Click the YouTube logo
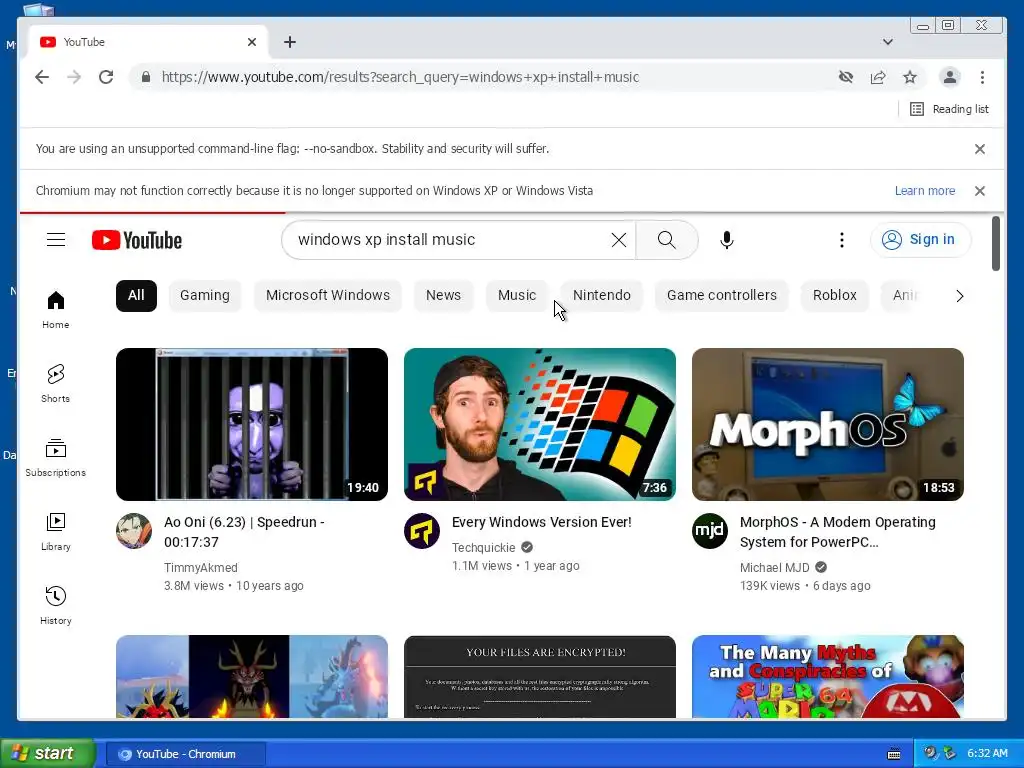The height and width of the screenshot is (768, 1024). (x=136, y=240)
